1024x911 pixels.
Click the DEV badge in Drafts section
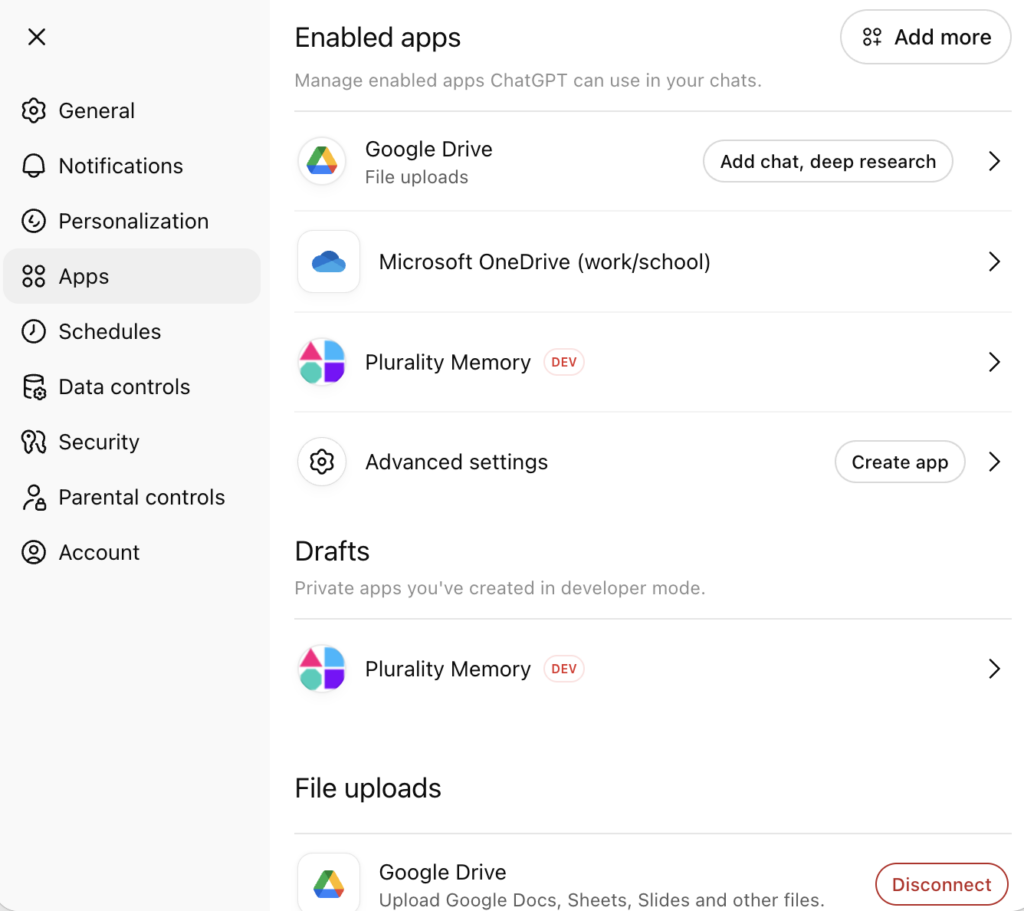click(x=564, y=669)
